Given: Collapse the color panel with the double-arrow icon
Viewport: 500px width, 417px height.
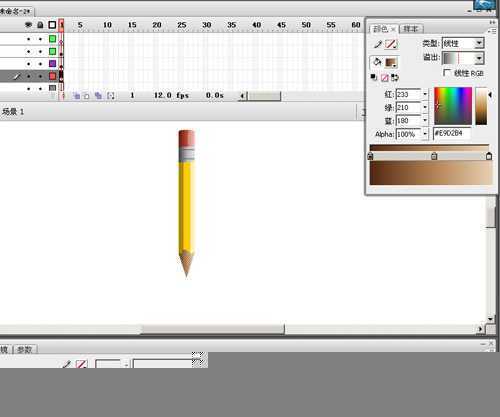Looking at the screenshot, I should (492, 22).
